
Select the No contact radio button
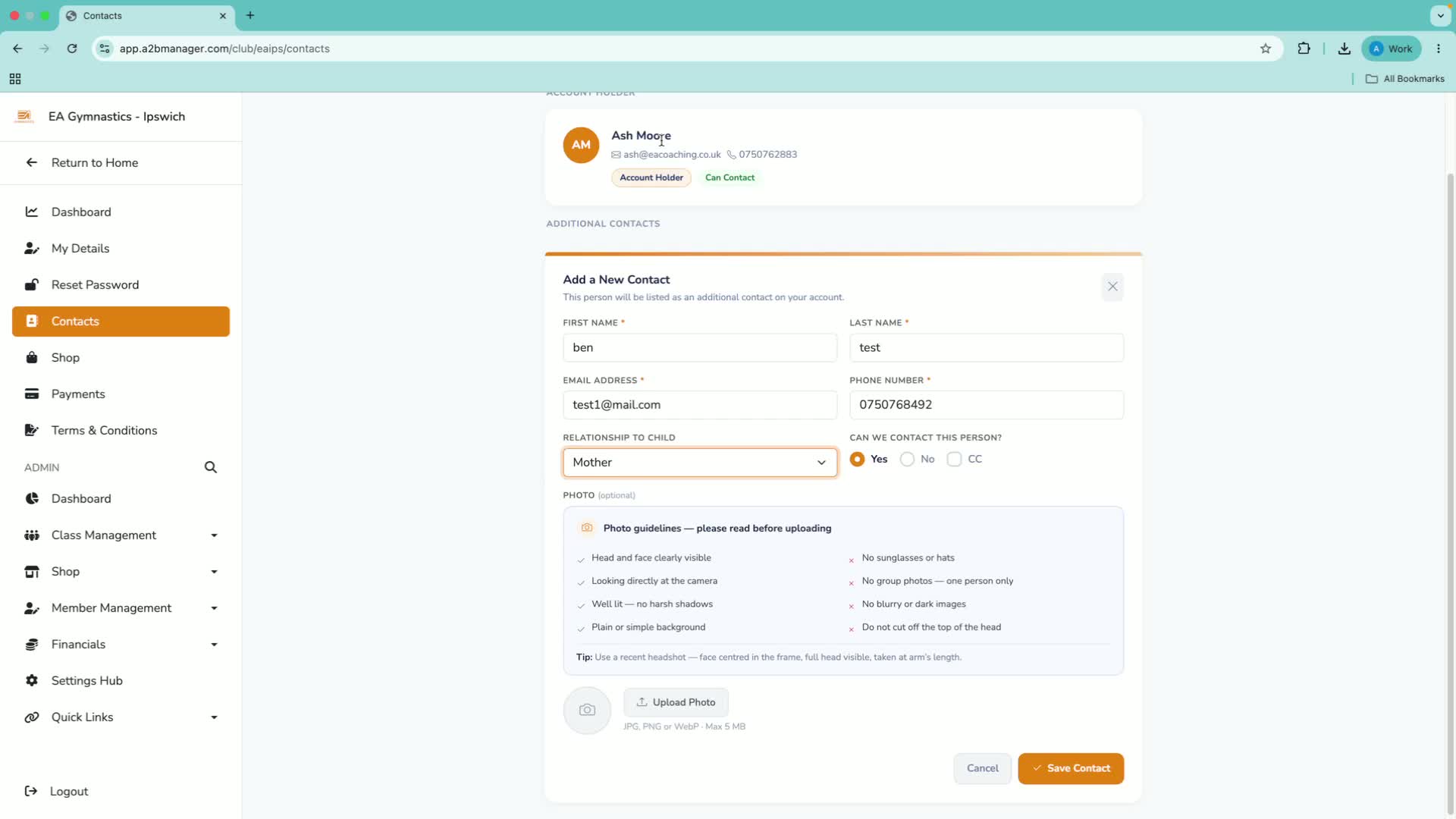907,460
